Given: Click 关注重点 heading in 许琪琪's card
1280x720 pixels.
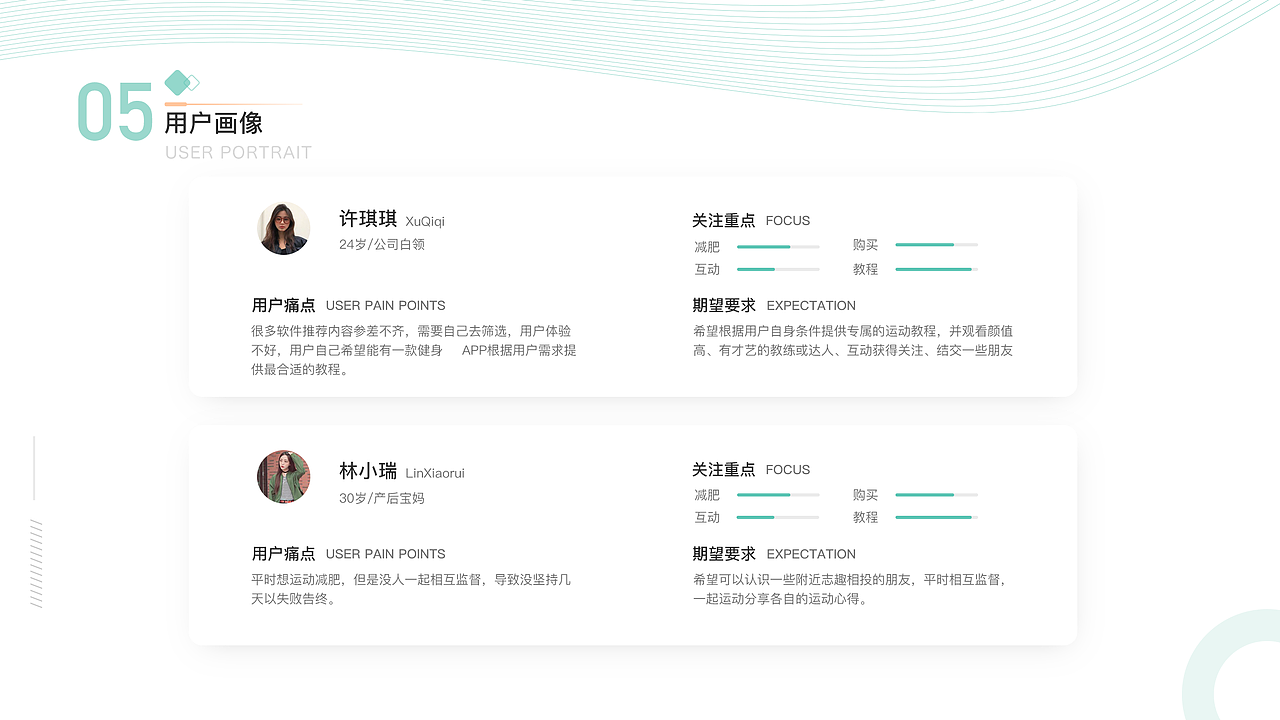Looking at the screenshot, I should pyautogui.click(x=724, y=221).
